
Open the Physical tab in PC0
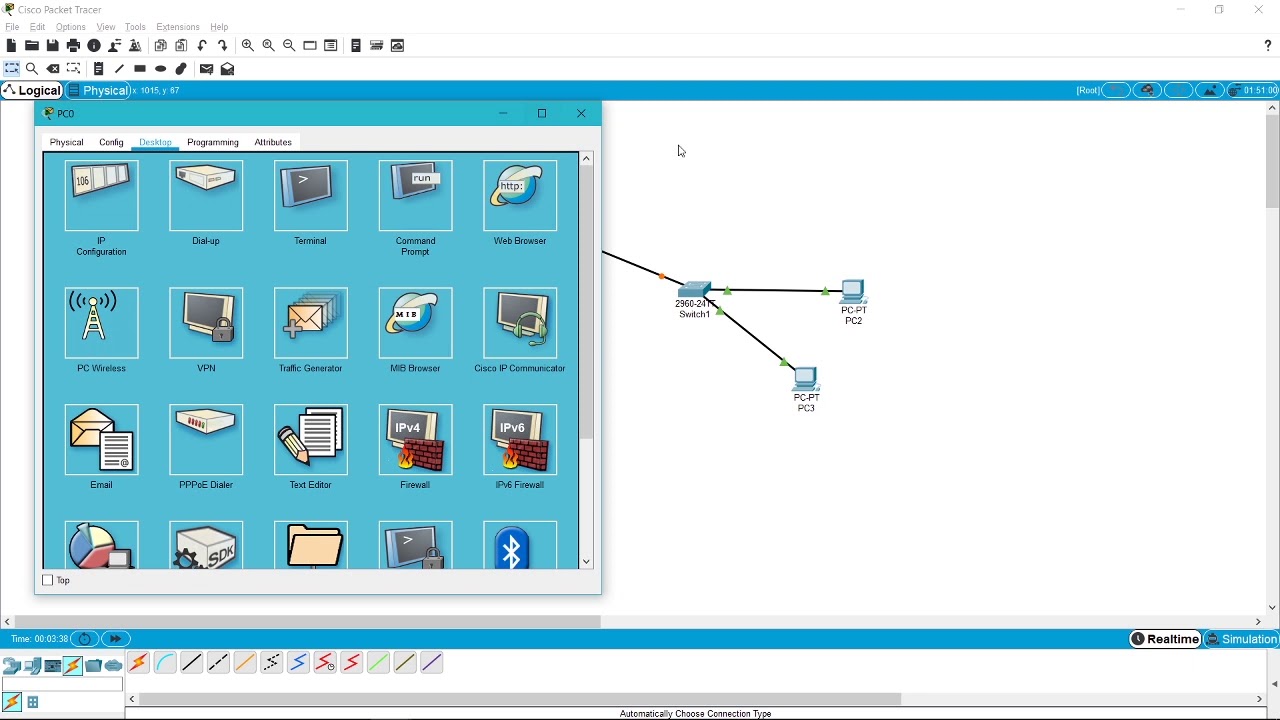[67, 143]
